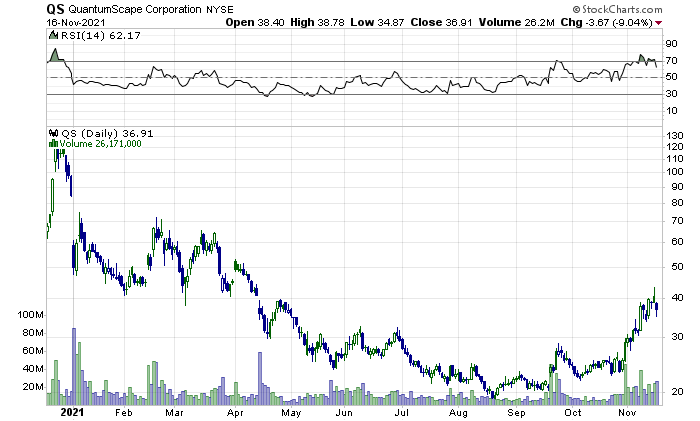700x421 pixels.
Task: Click the High 38.78 value
Action: (x=317, y=22)
